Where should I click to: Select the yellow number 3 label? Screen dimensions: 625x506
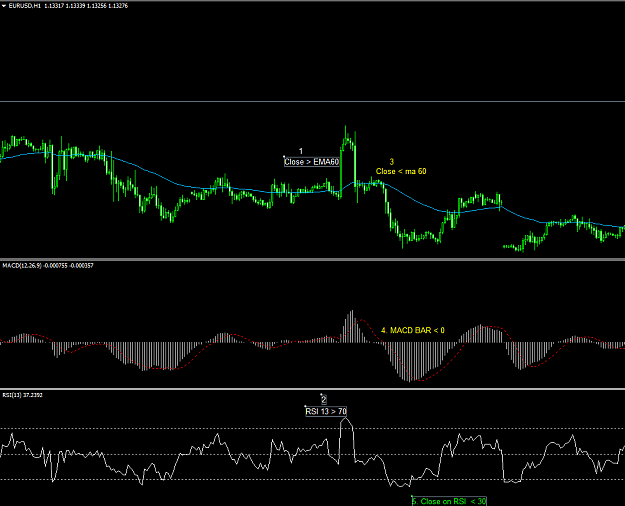(391, 161)
